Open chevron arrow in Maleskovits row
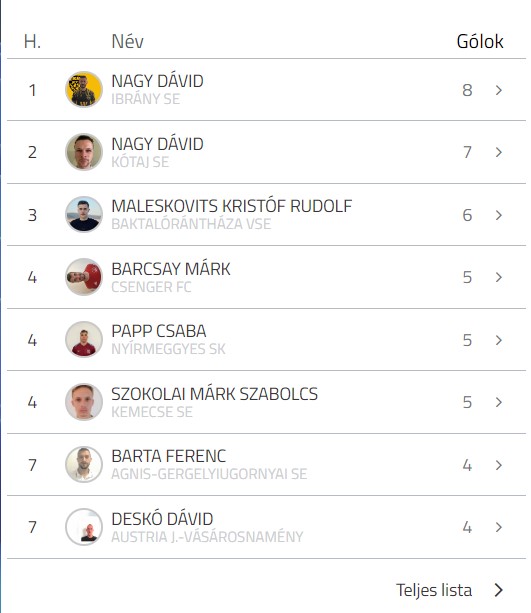 (499, 215)
